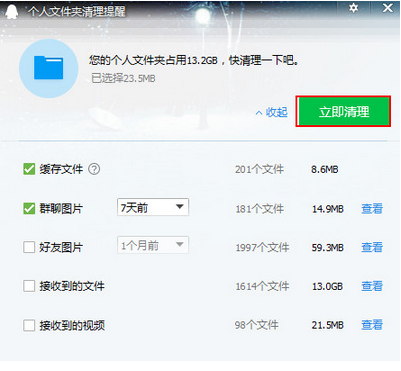This screenshot has width=401, height=371.
Task: Click the 98个文件 count text
Action: (256, 325)
